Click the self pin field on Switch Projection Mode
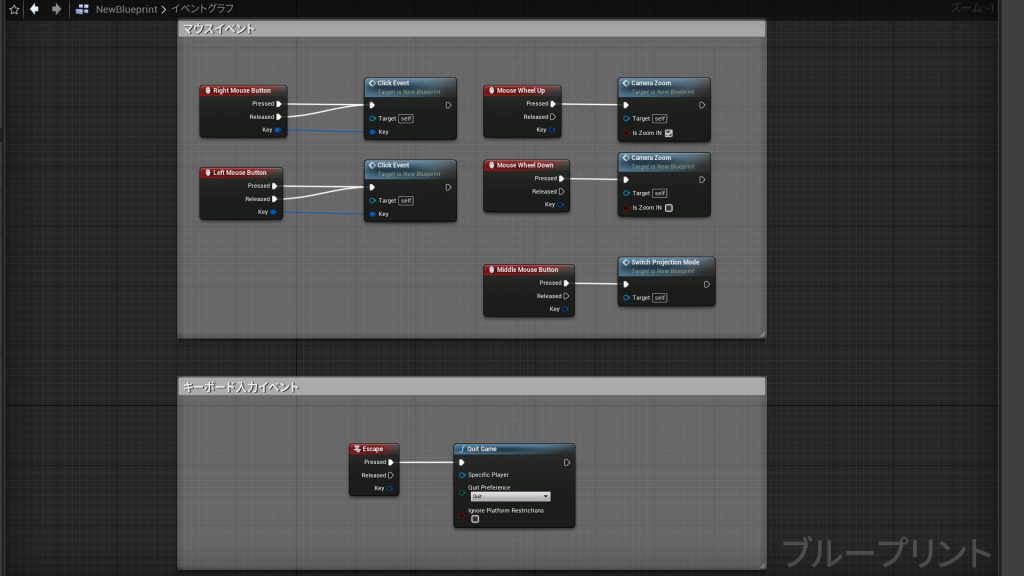 click(661, 297)
